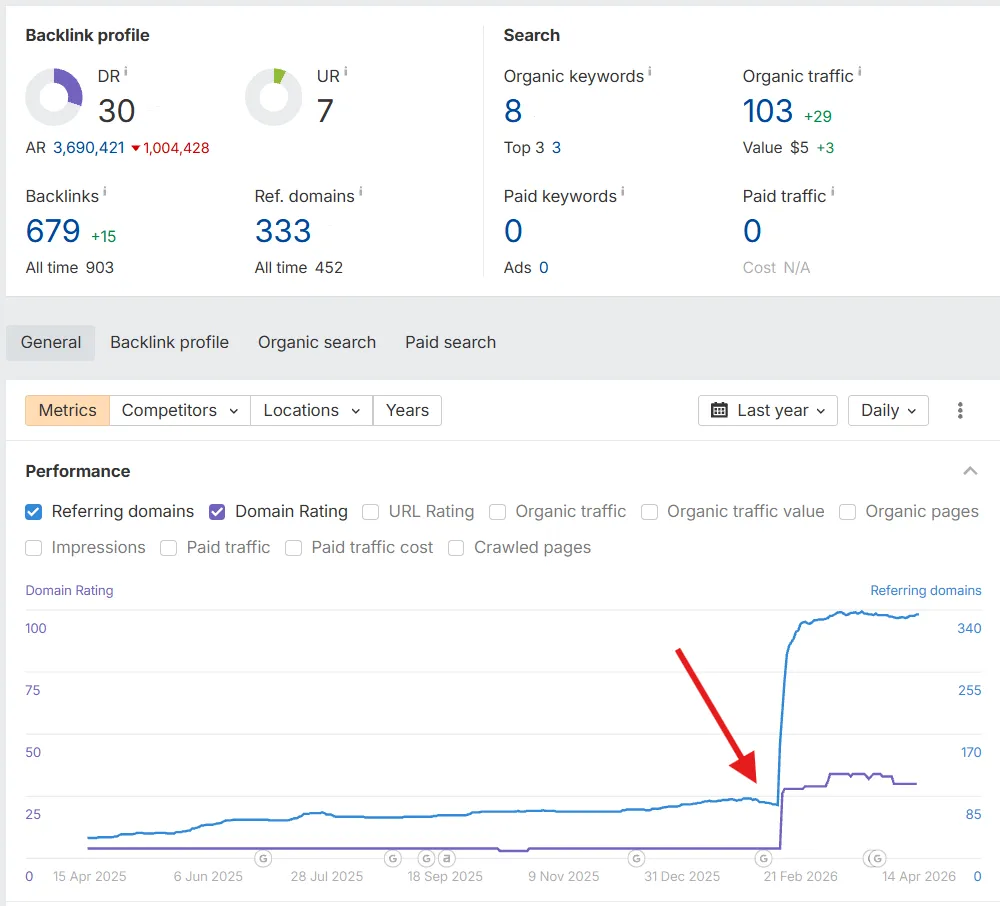This screenshot has width=1000, height=906.
Task: Expand the Daily interval dropdown
Action: [888, 410]
